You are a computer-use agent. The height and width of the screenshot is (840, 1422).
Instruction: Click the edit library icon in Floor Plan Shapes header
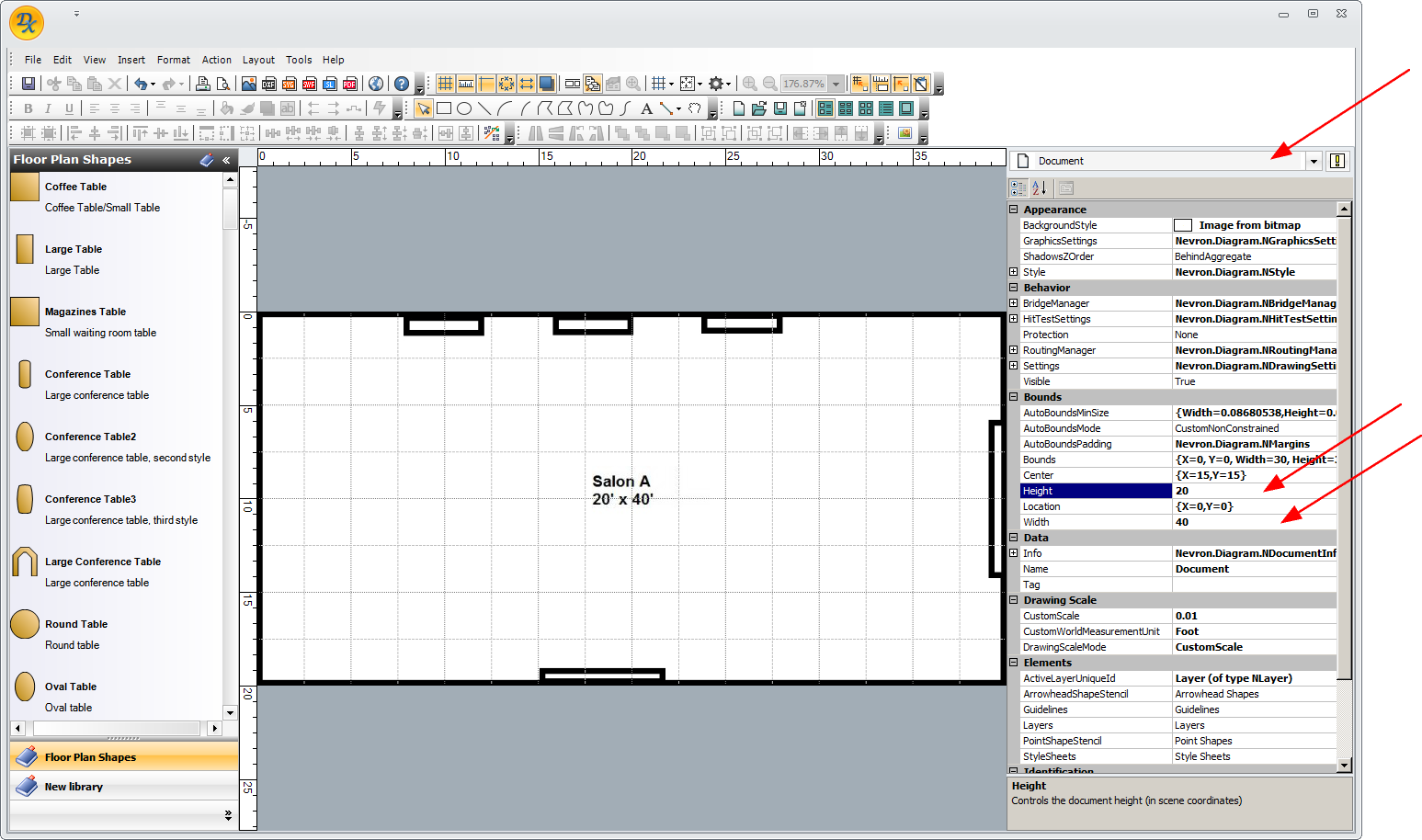[207, 160]
